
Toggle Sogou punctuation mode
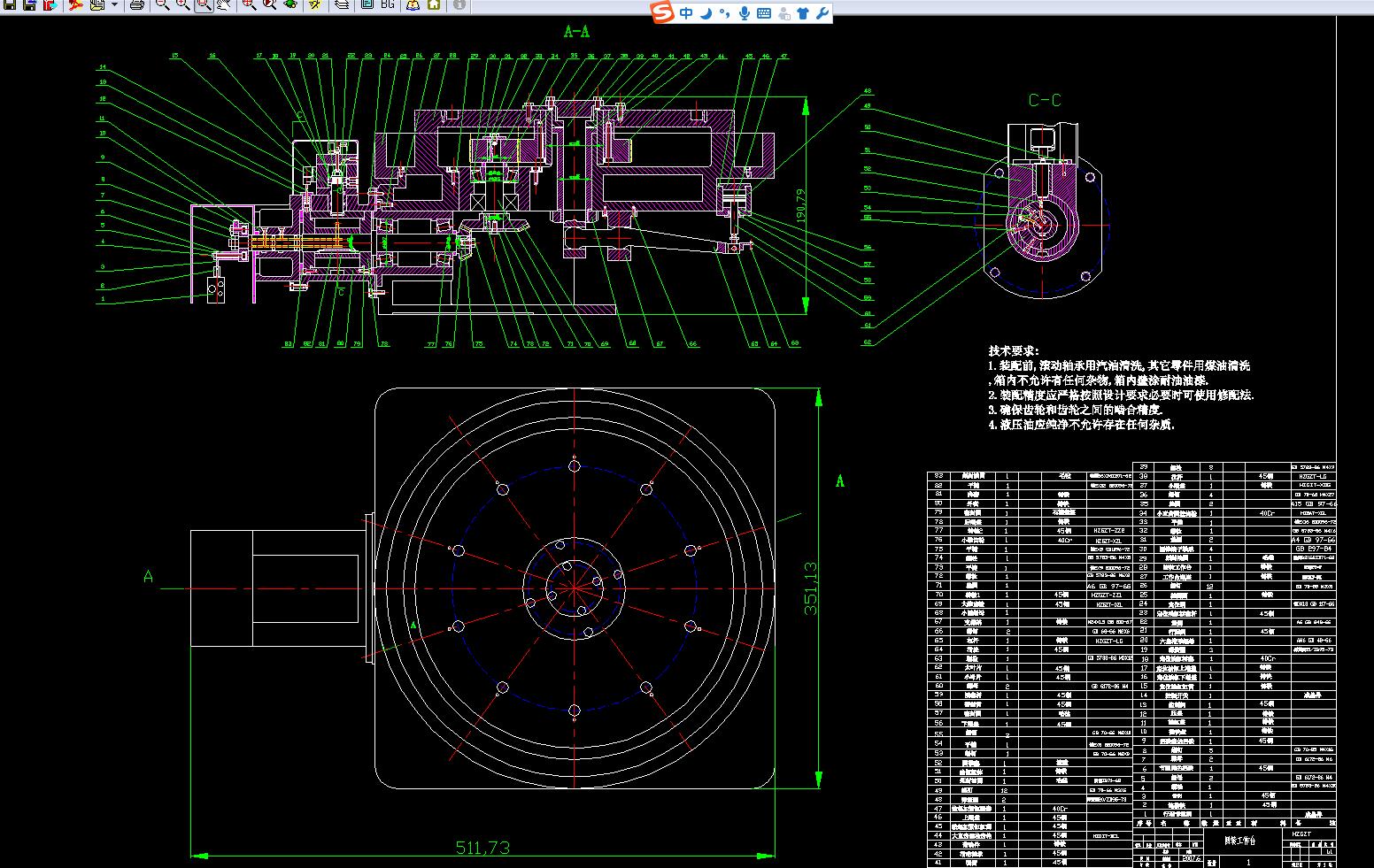[725, 12]
